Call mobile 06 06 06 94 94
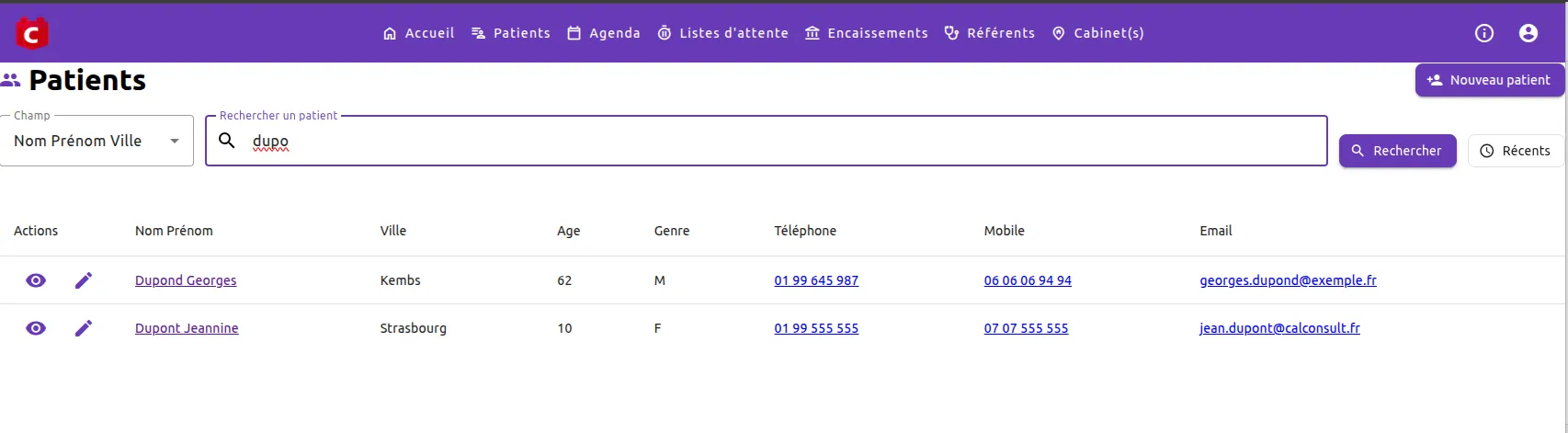The height and width of the screenshot is (433, 1568). click(x=1028, y=280)
